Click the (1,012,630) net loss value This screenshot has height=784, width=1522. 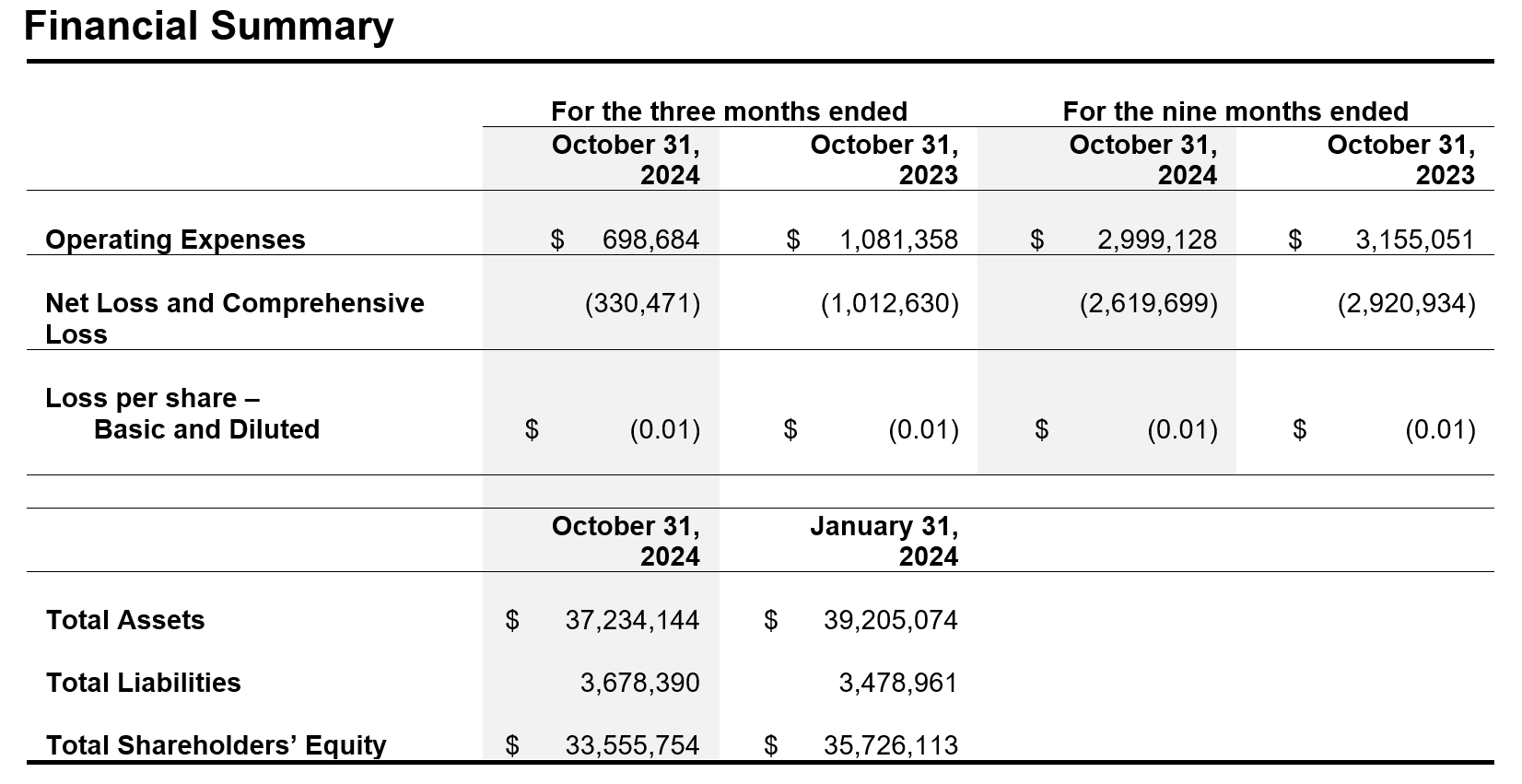(889, 303)
